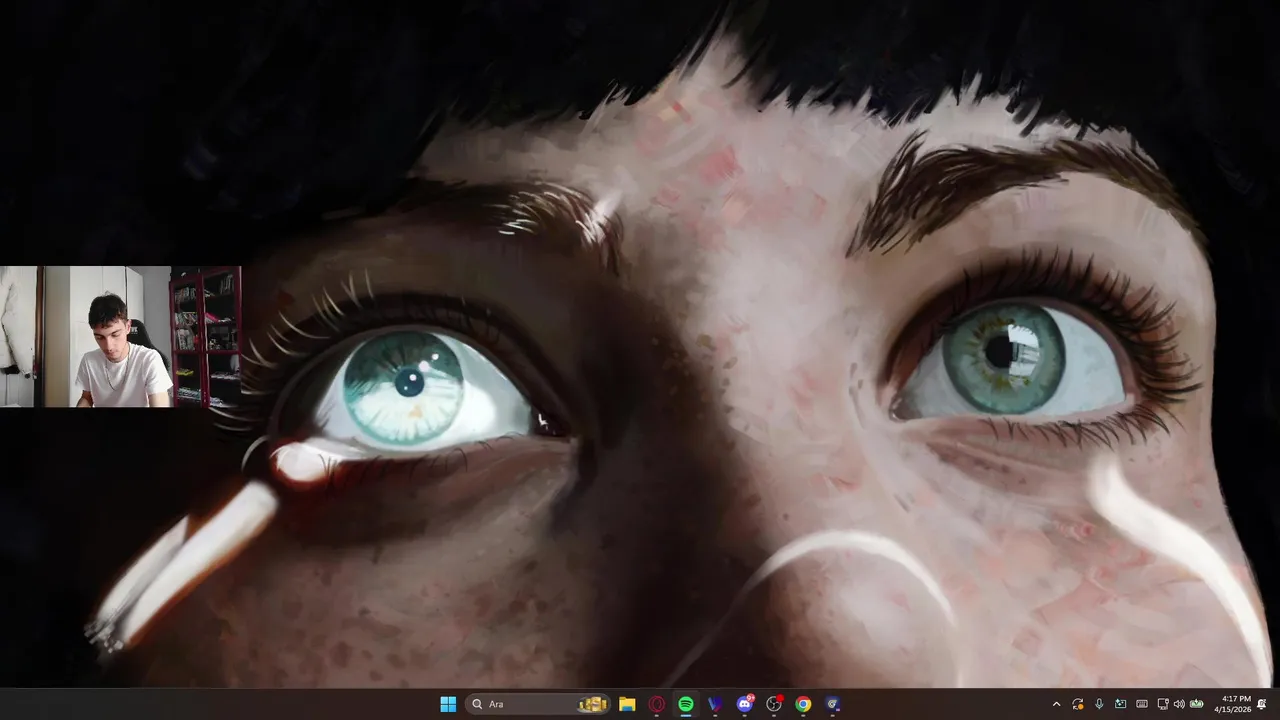This screenshot has height=720, width=1280.
Task: Open File Explorer from the taskbar
Action: (x=627, y=704)
